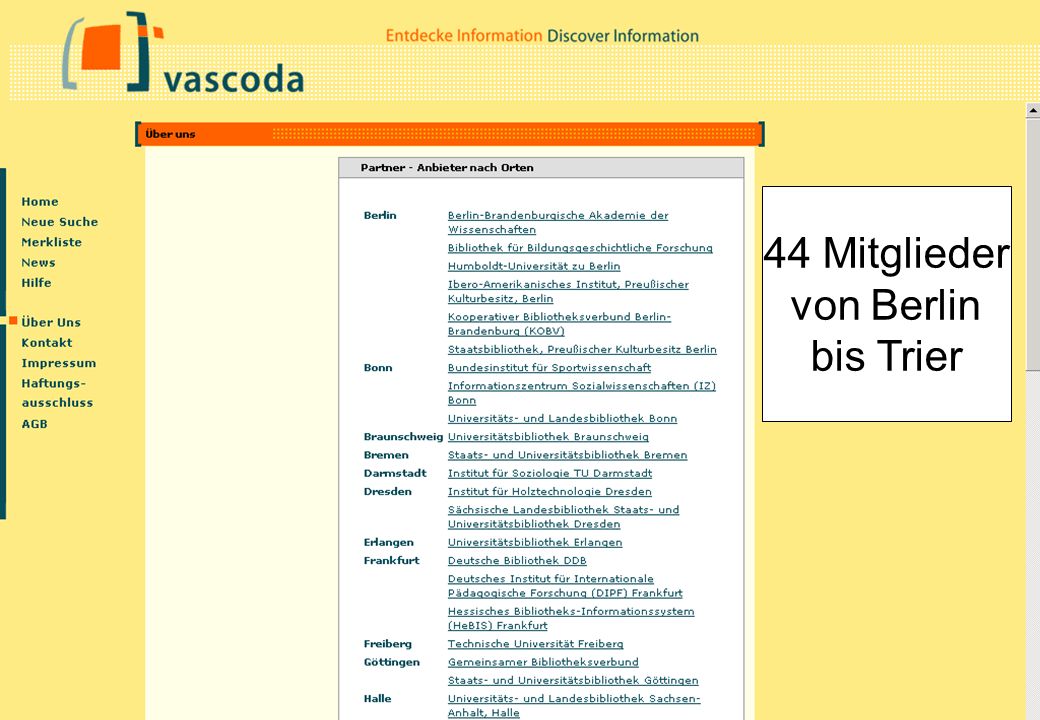Open News in the left menu

tap(38, 263)
